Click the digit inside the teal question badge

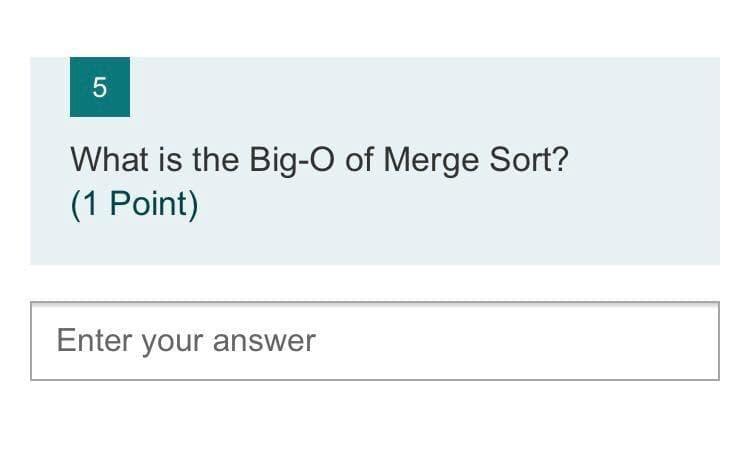pos(99,87)
